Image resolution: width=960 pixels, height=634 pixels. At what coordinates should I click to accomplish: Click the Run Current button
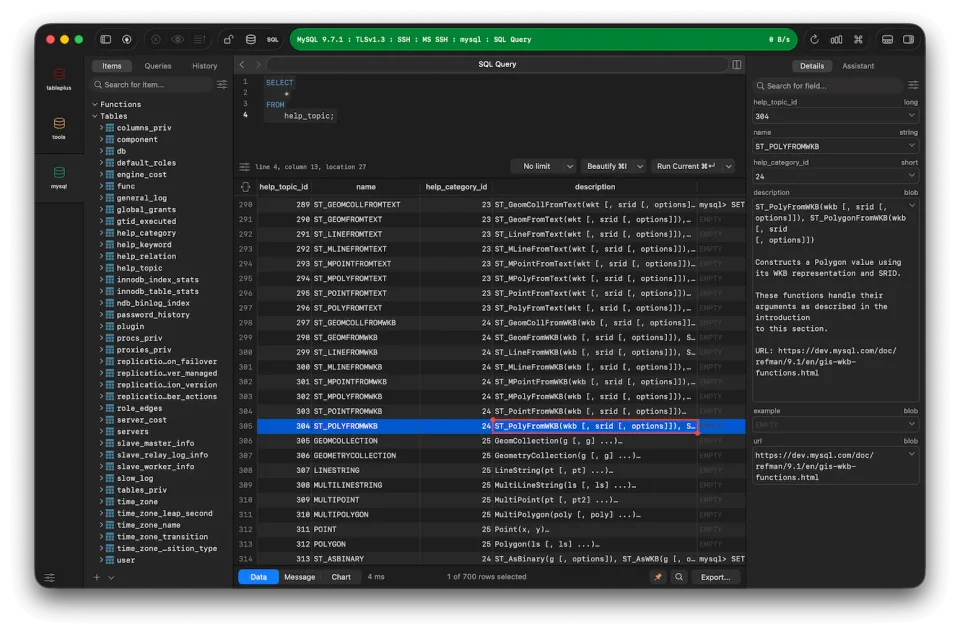tap(686, 166)
